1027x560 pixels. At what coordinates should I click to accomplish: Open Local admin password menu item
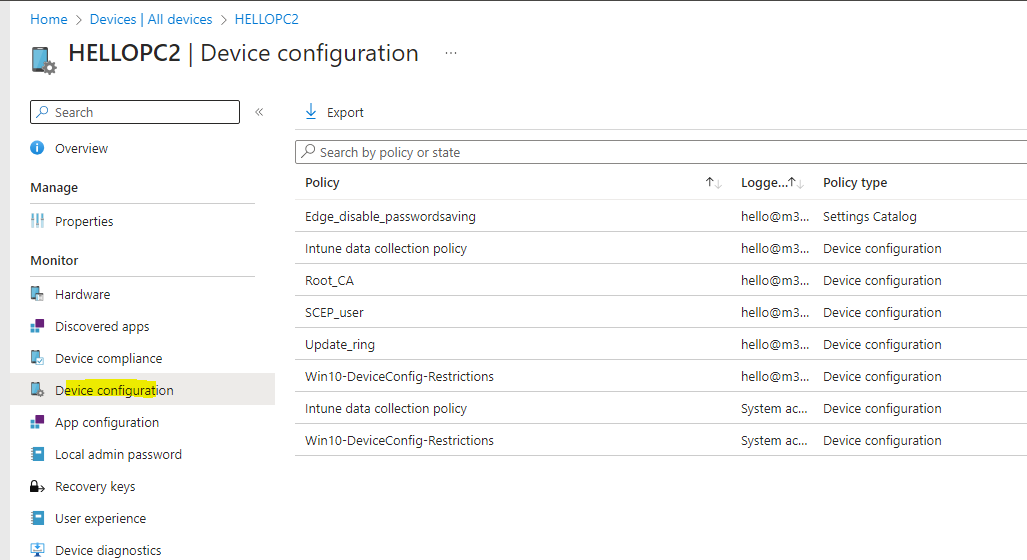point(118,454)
